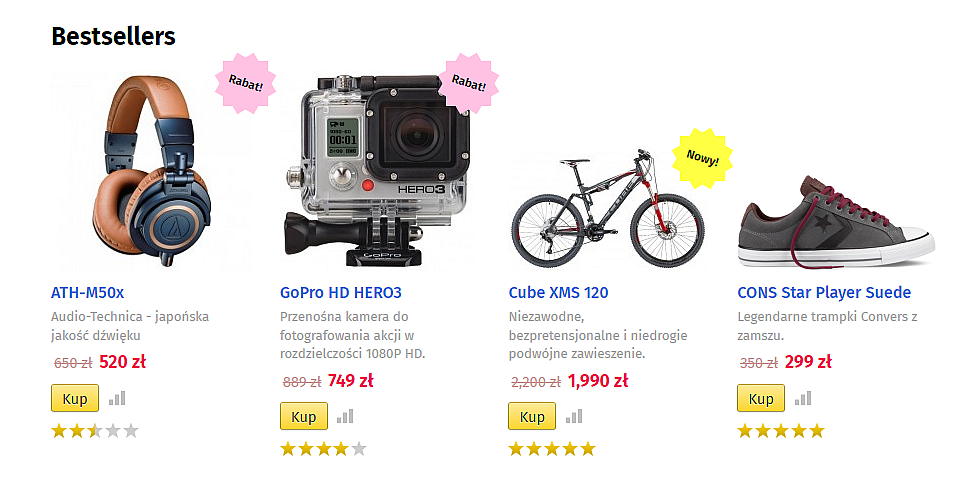Click Kup for GoPro HD HERO3
Image resolution: width=961 pixels, height=478 pixels.
coord(303,417)
